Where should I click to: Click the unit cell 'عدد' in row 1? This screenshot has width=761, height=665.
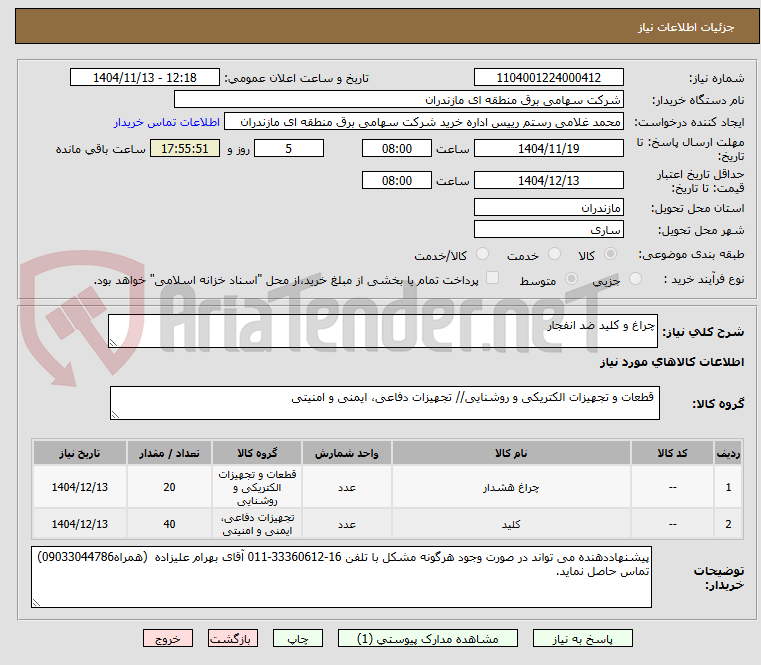point(347,487)
